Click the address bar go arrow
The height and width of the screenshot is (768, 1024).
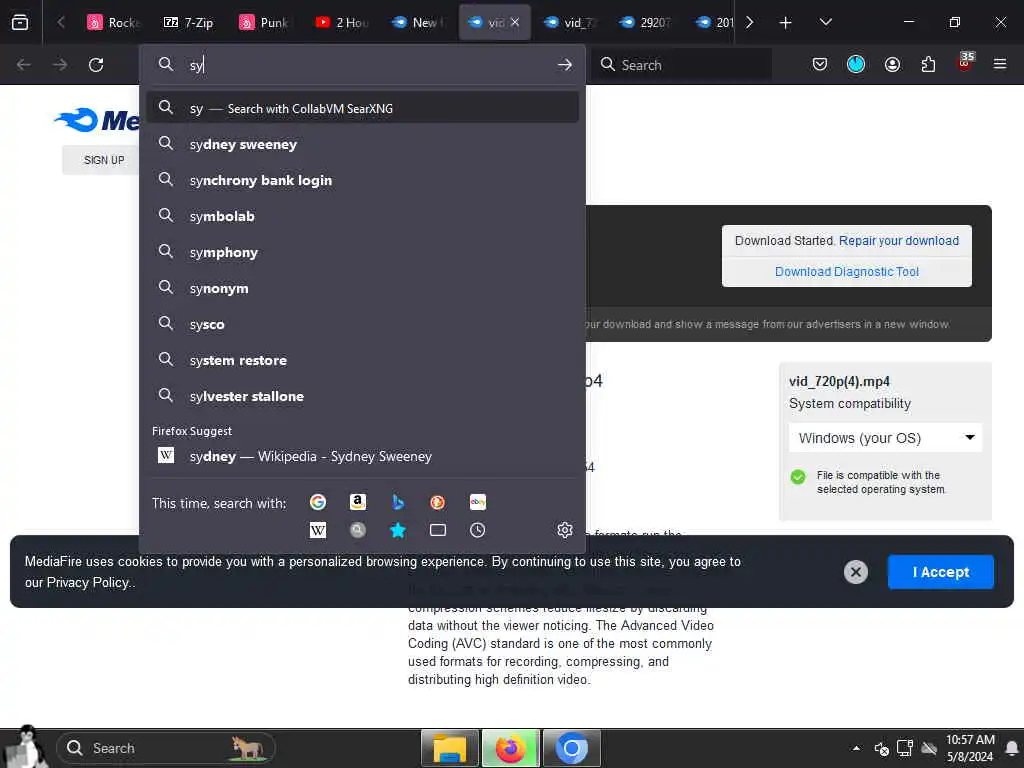(x=565, y=65)
